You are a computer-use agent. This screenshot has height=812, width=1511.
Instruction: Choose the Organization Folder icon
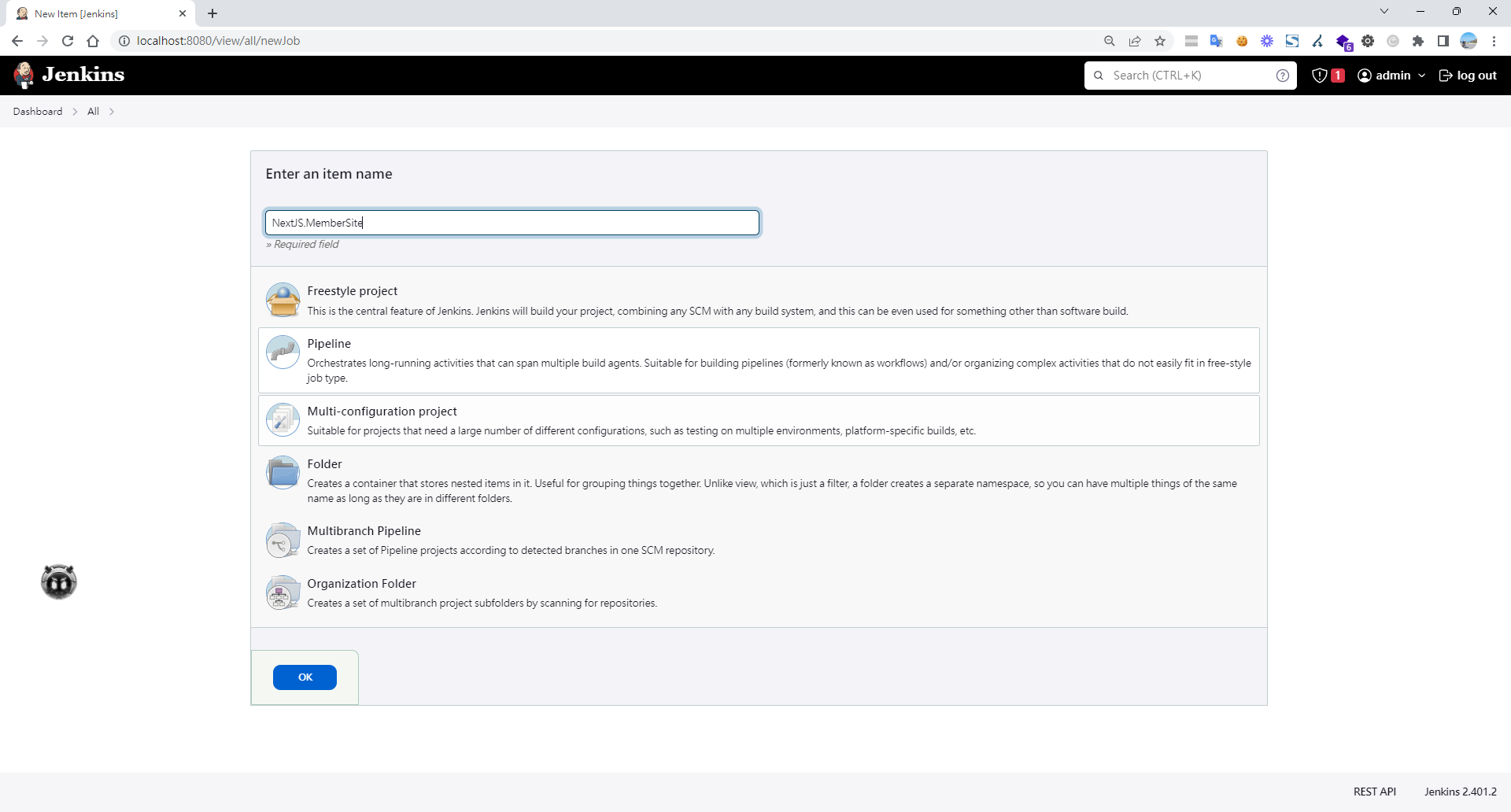pyautogui.click(x=283, y=593)
